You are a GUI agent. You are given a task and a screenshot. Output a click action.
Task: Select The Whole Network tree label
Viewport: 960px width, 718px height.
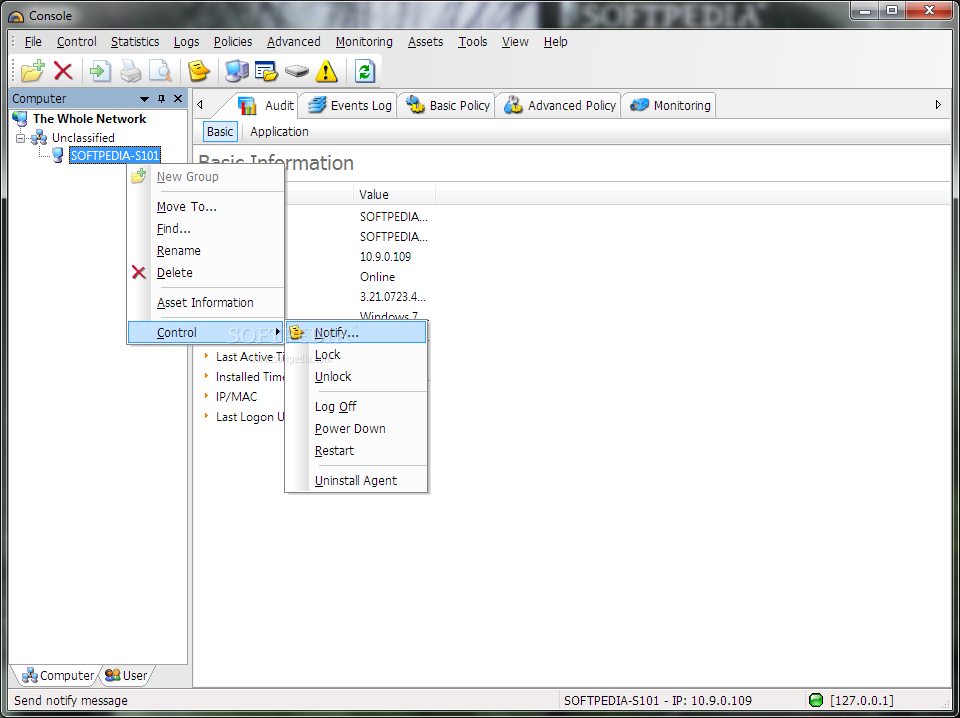pos(89,119)
